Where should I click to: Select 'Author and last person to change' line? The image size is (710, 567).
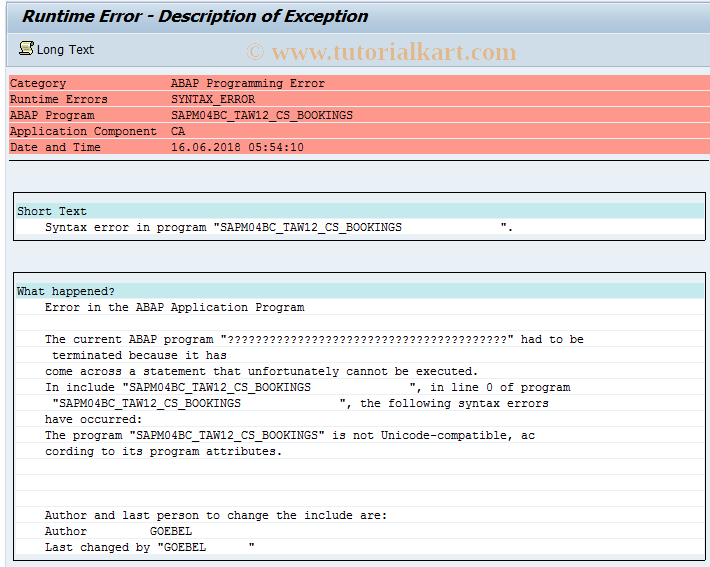pos(216,515)
